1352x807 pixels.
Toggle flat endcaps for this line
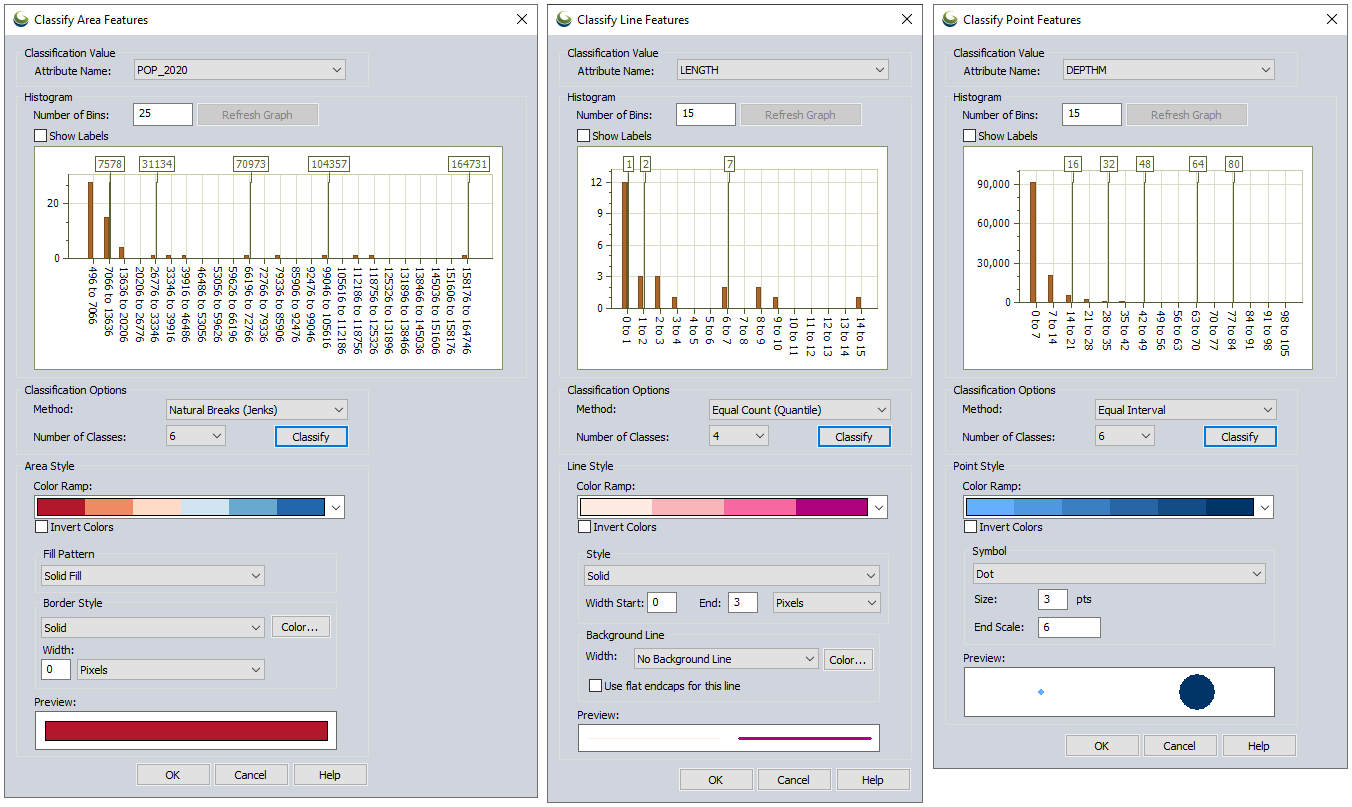[x=596, y=686]
